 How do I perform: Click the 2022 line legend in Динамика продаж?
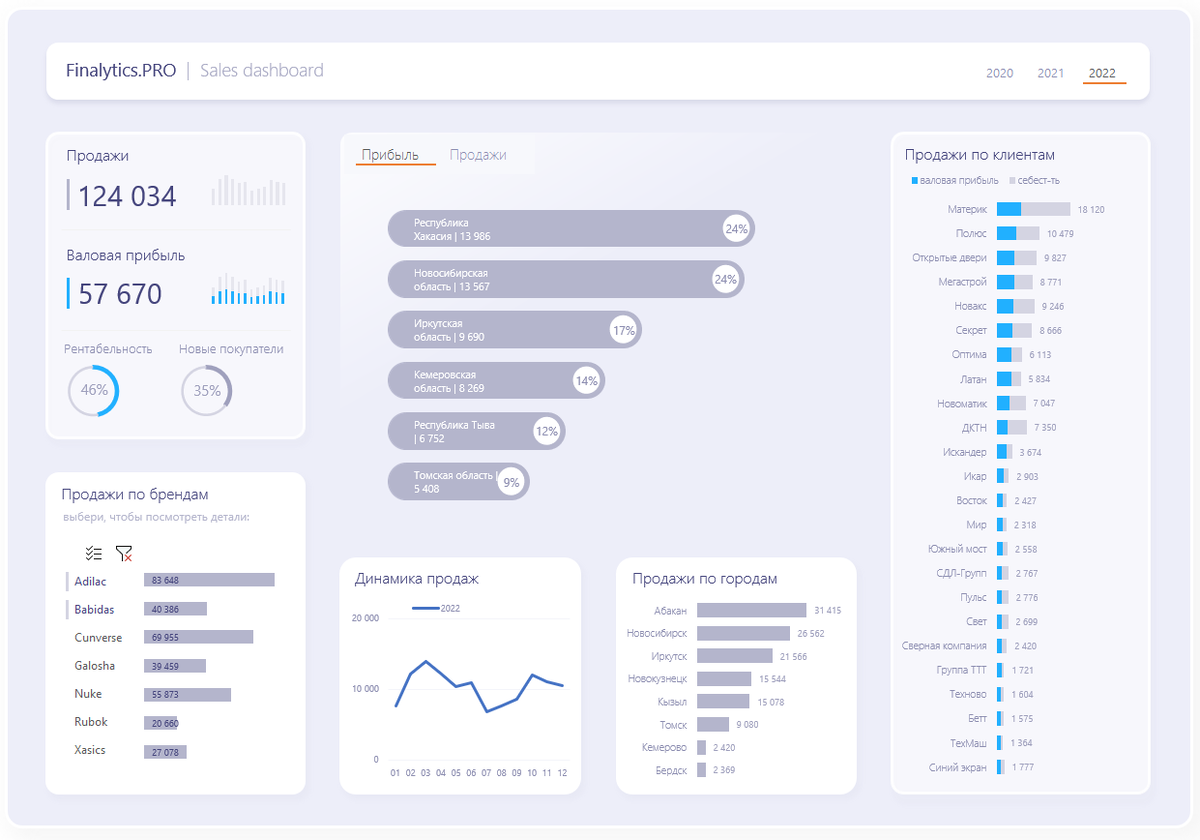436,608
